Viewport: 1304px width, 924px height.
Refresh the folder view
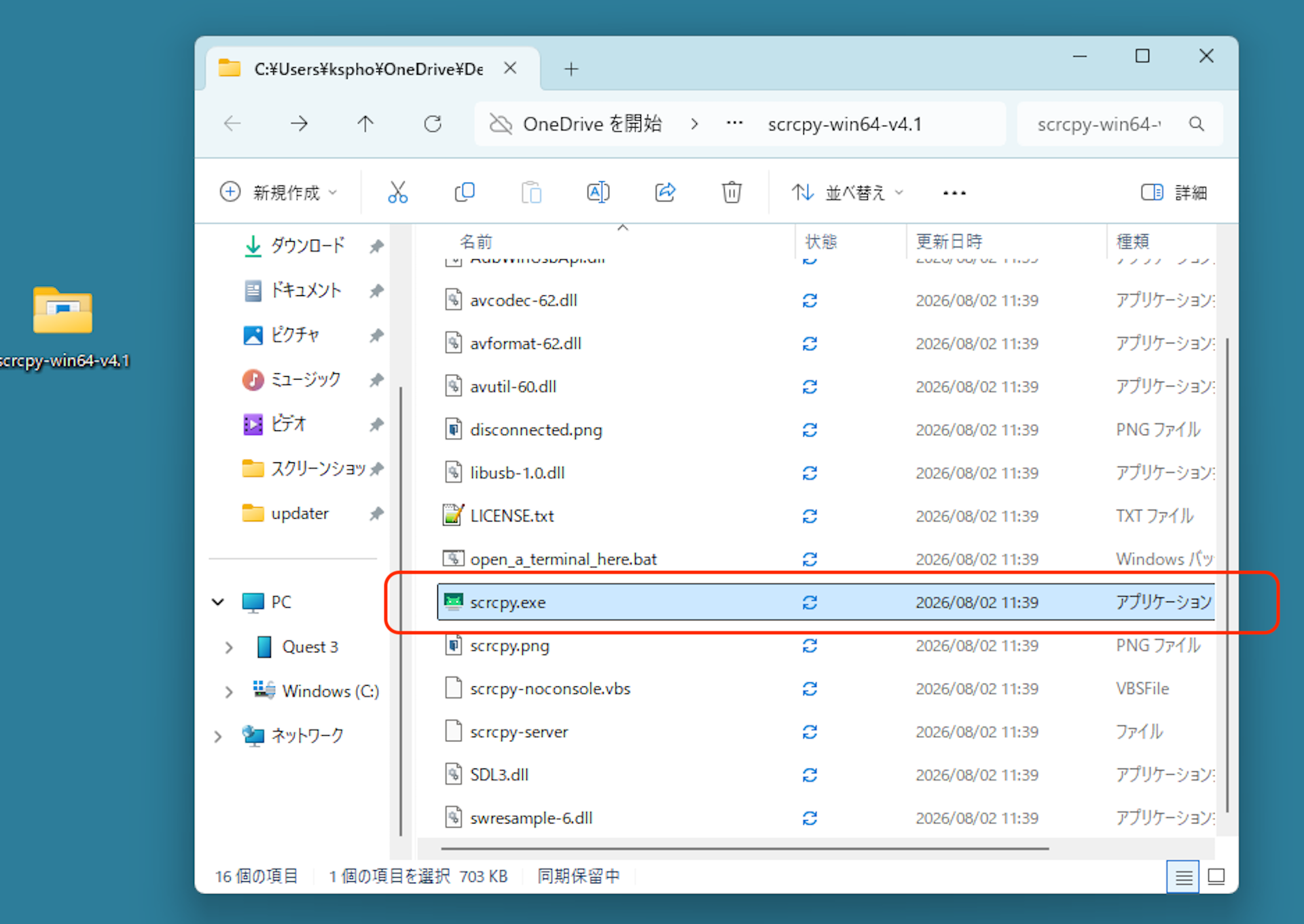433,124
